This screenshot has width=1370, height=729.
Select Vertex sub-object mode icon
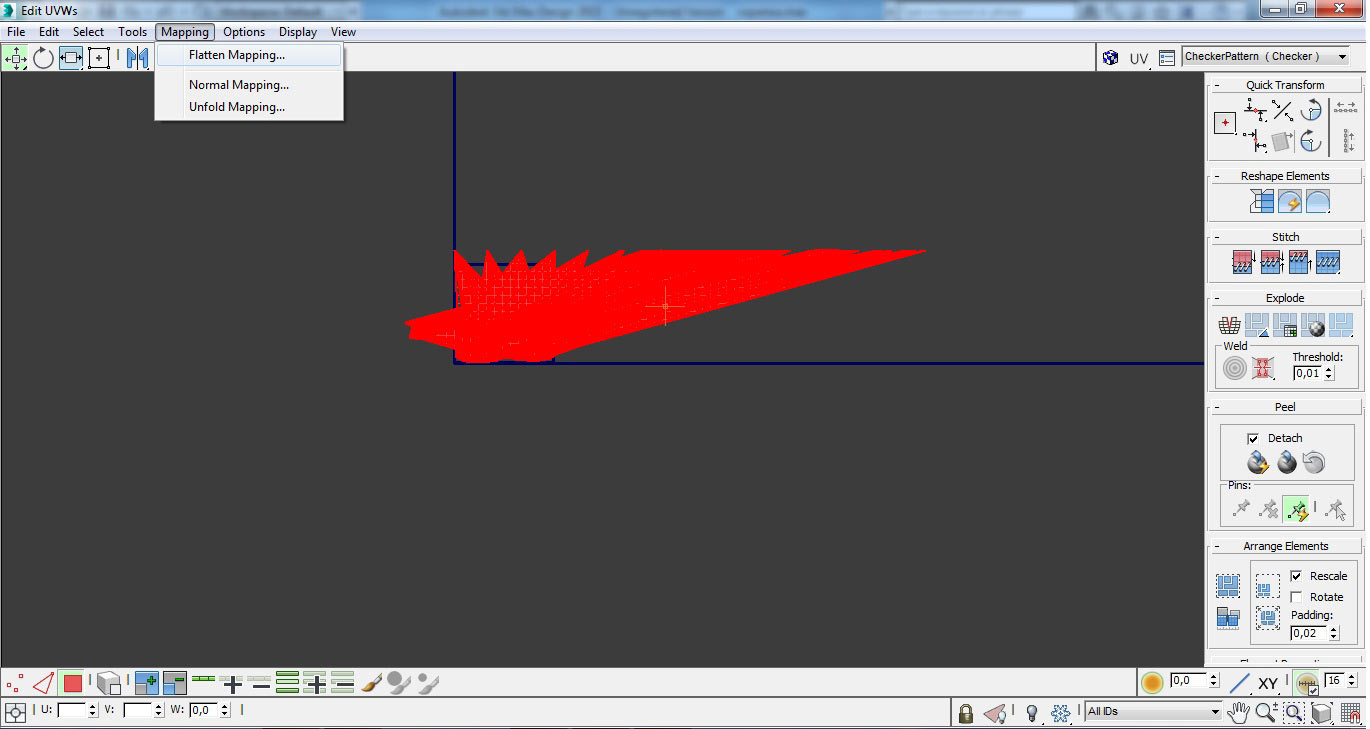(x=15, y=684)
